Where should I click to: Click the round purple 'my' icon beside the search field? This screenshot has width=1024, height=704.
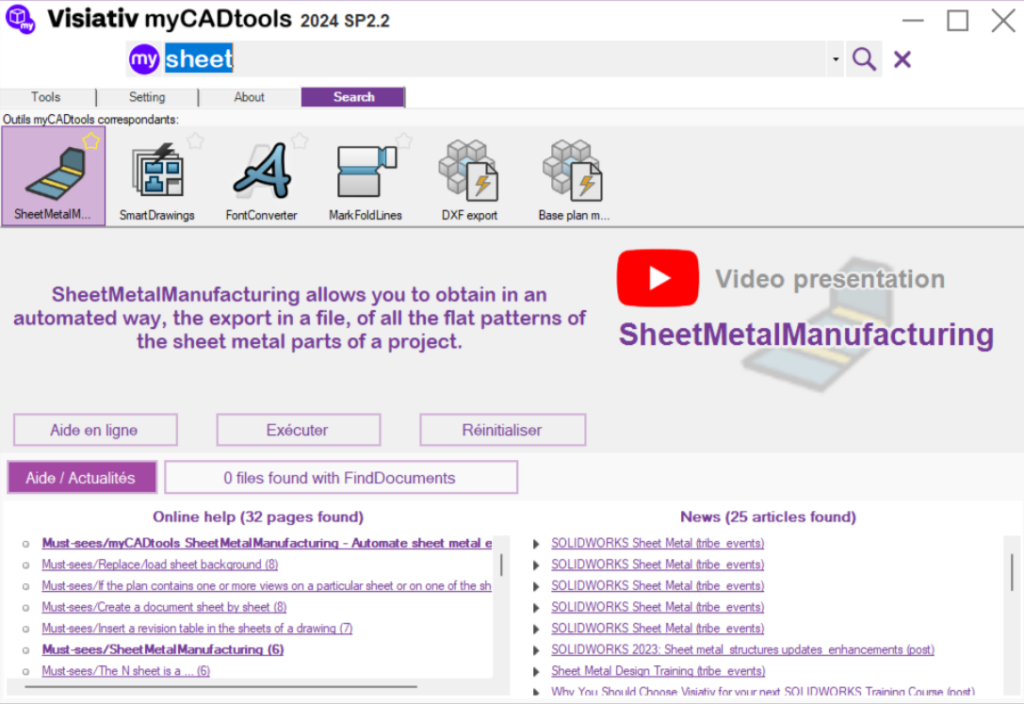coord(144,59)
